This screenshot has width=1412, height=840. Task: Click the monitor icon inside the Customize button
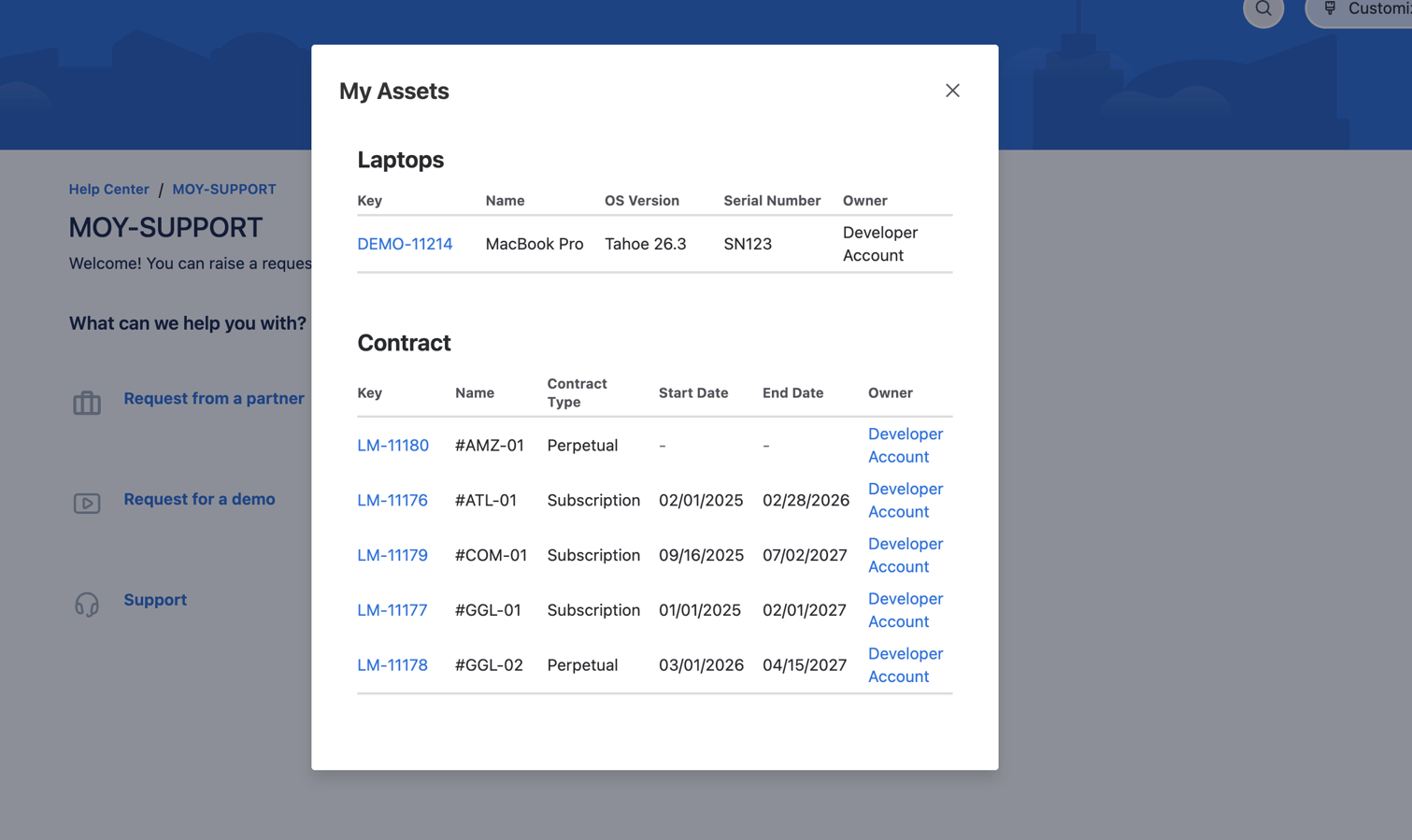[x=1331, y=10]
